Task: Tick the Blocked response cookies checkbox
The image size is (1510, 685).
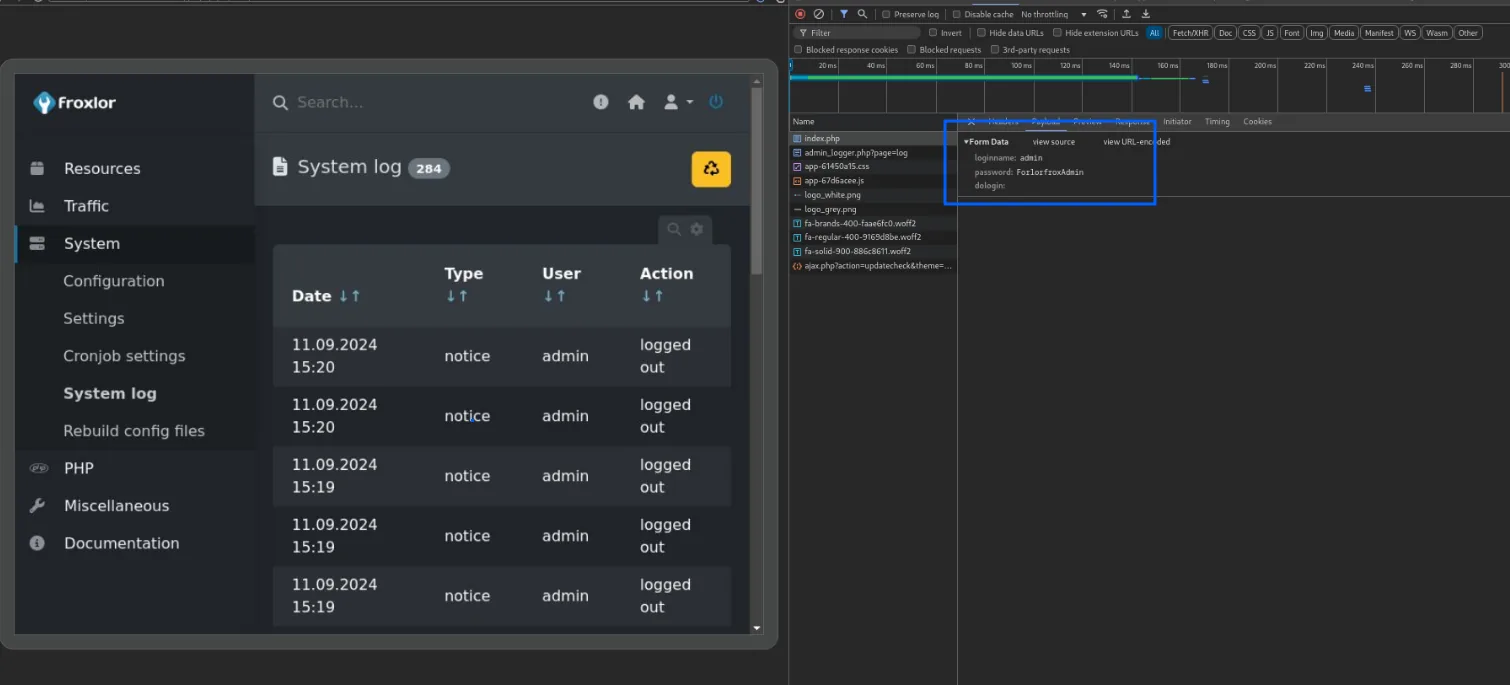Action: coord(798,50)
